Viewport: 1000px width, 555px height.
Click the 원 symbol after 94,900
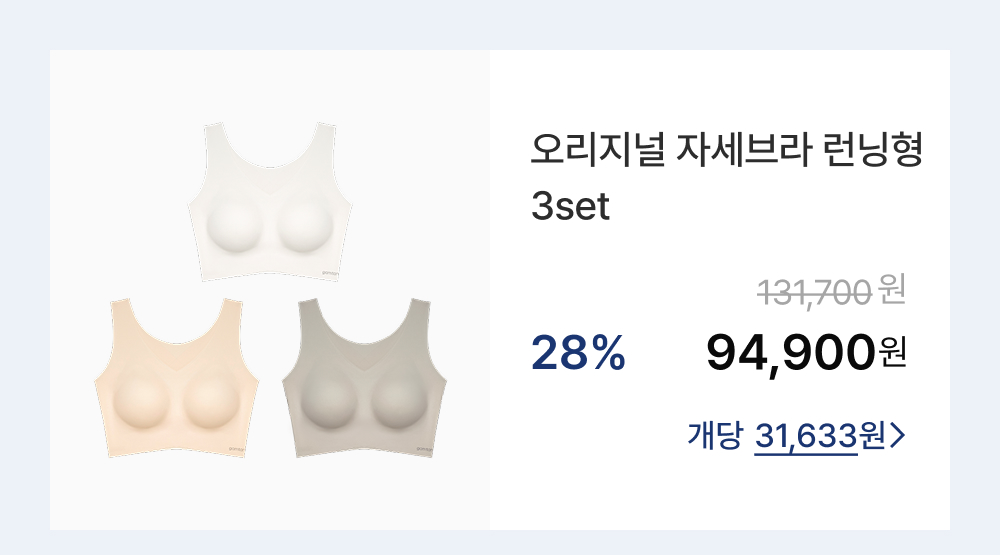click(893, 352)
